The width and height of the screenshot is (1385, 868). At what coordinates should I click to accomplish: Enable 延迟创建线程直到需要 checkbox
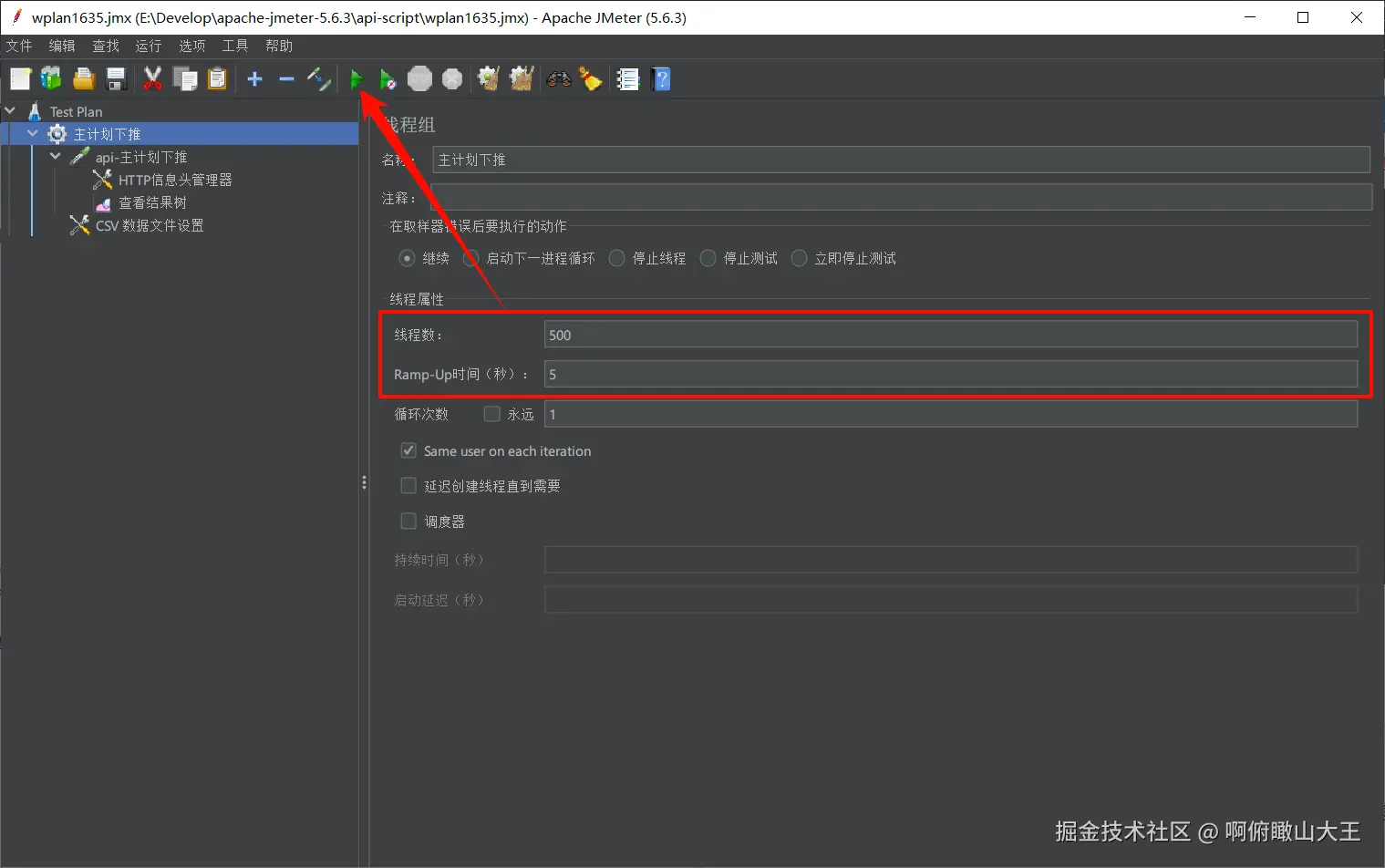tap(408, 486)
